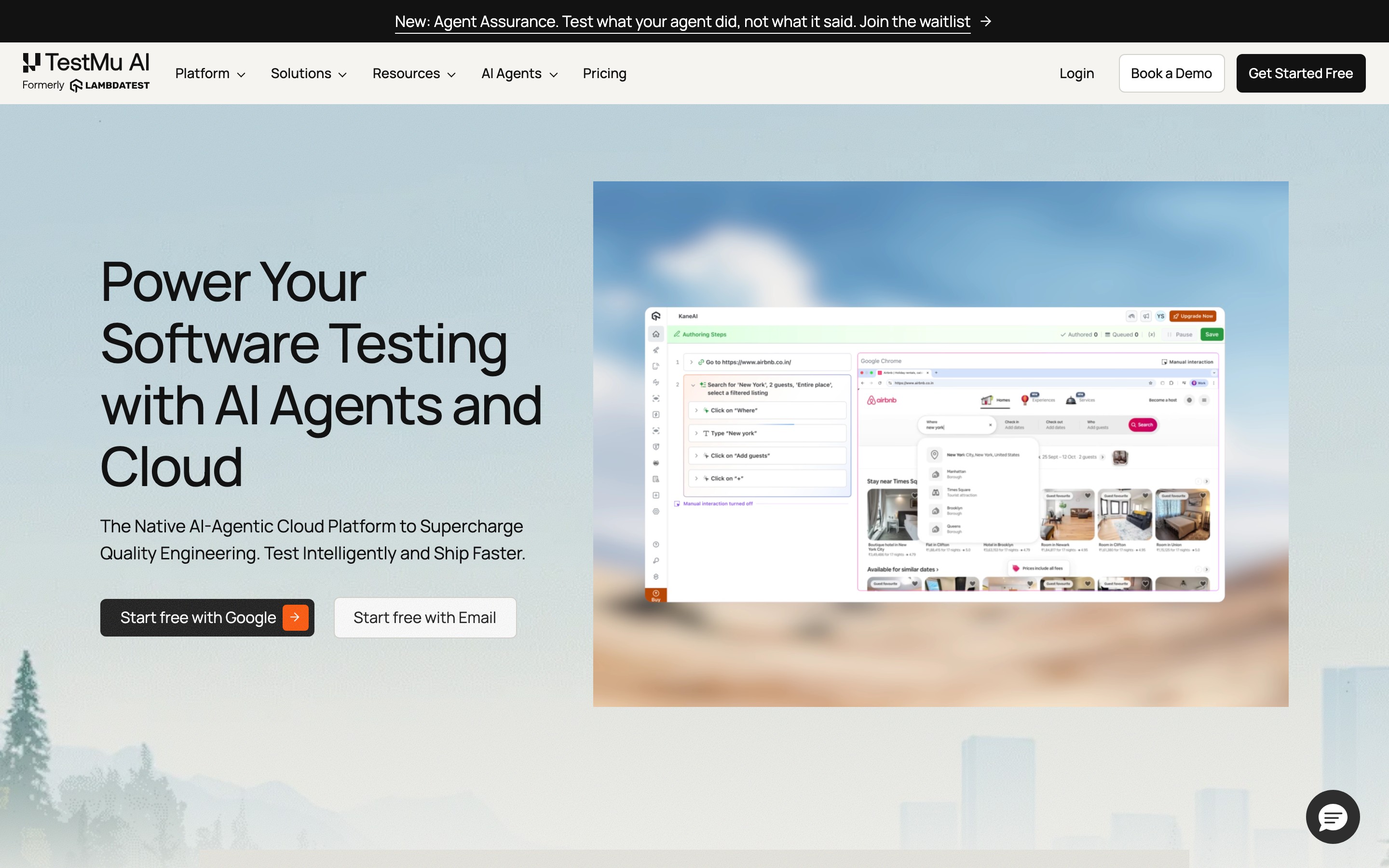Click the announcement banner arrow icon
Viewport: 1389px width, 868px height.
[985, 21]
